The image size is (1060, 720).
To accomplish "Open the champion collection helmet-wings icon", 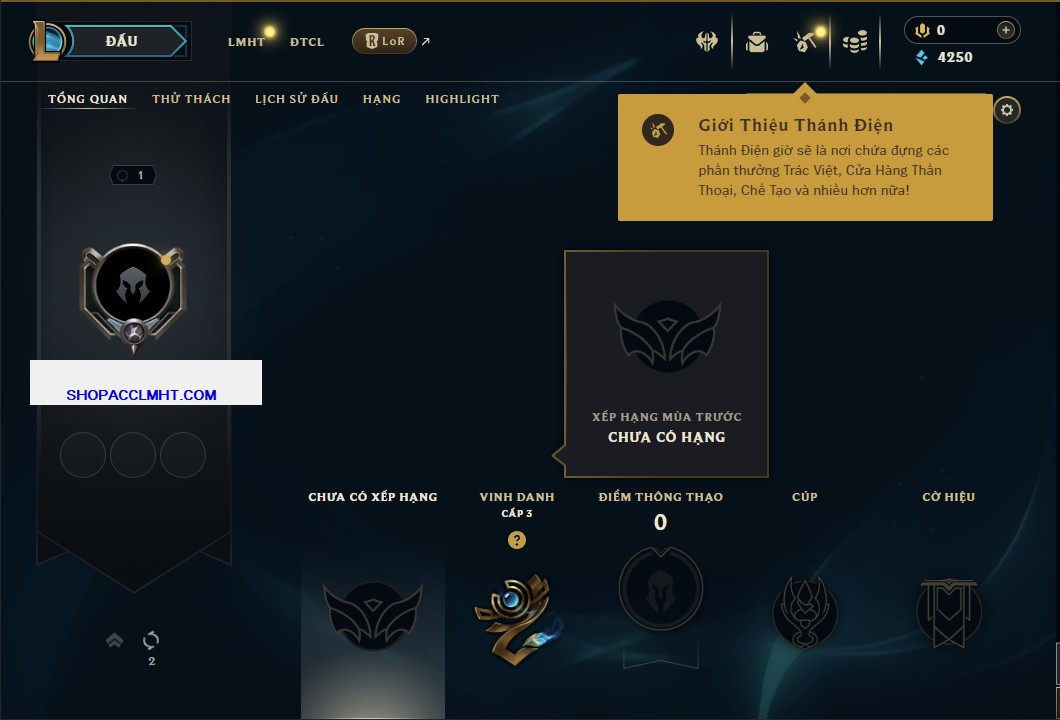I will [706, 42].
